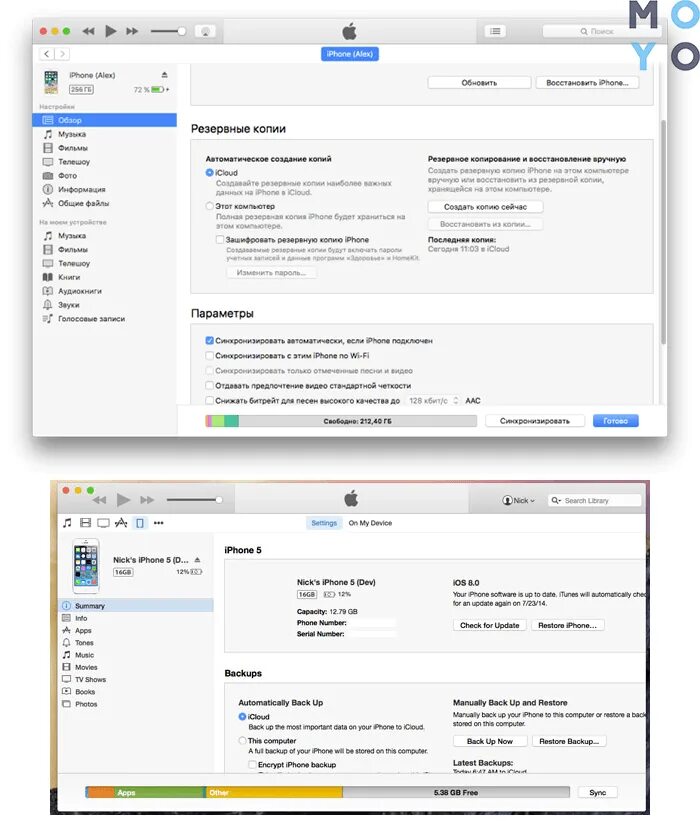Viewport: 700px width, 840px height.
Task: Eject Nick's iPhone 5
Action: coord(197,560)
